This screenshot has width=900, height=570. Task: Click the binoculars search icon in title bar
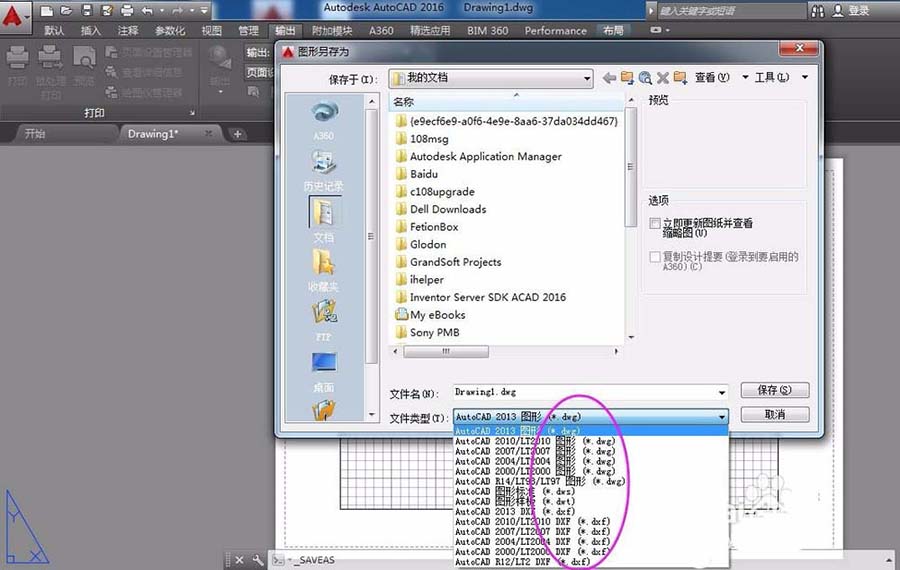818,11
